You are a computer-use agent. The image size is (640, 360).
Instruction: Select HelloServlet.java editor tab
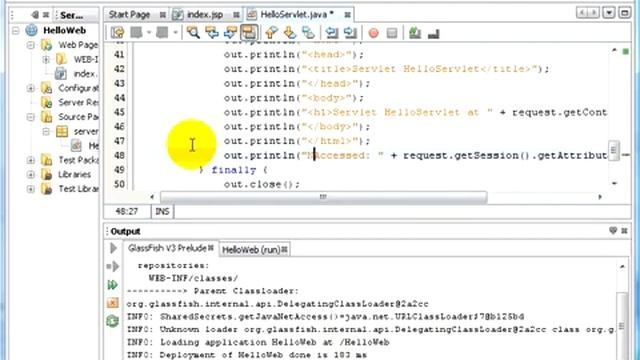pyautogui.click(x=297, y=15)
